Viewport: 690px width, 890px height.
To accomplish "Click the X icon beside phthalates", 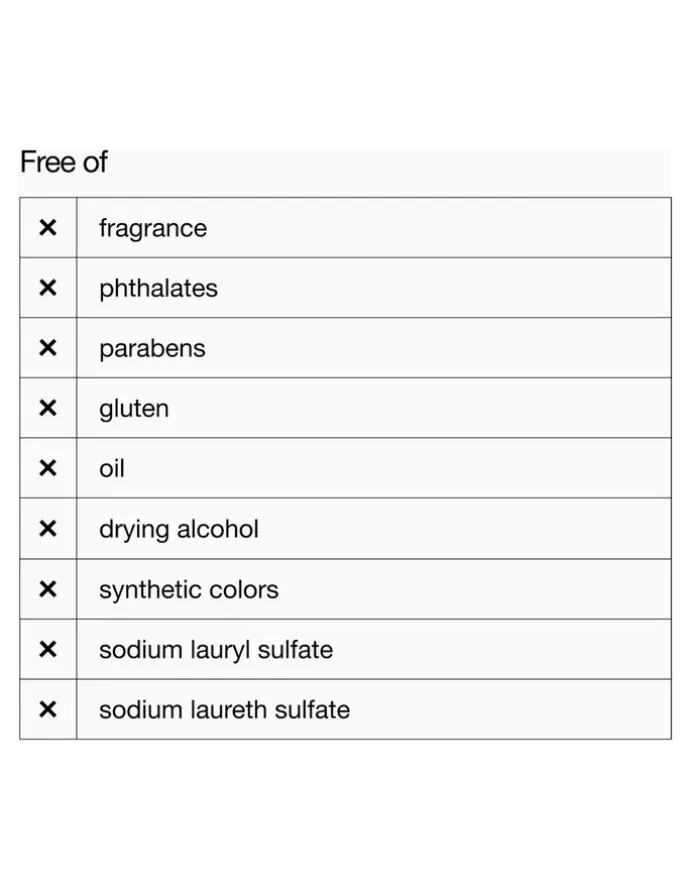I will coord(48,288).
